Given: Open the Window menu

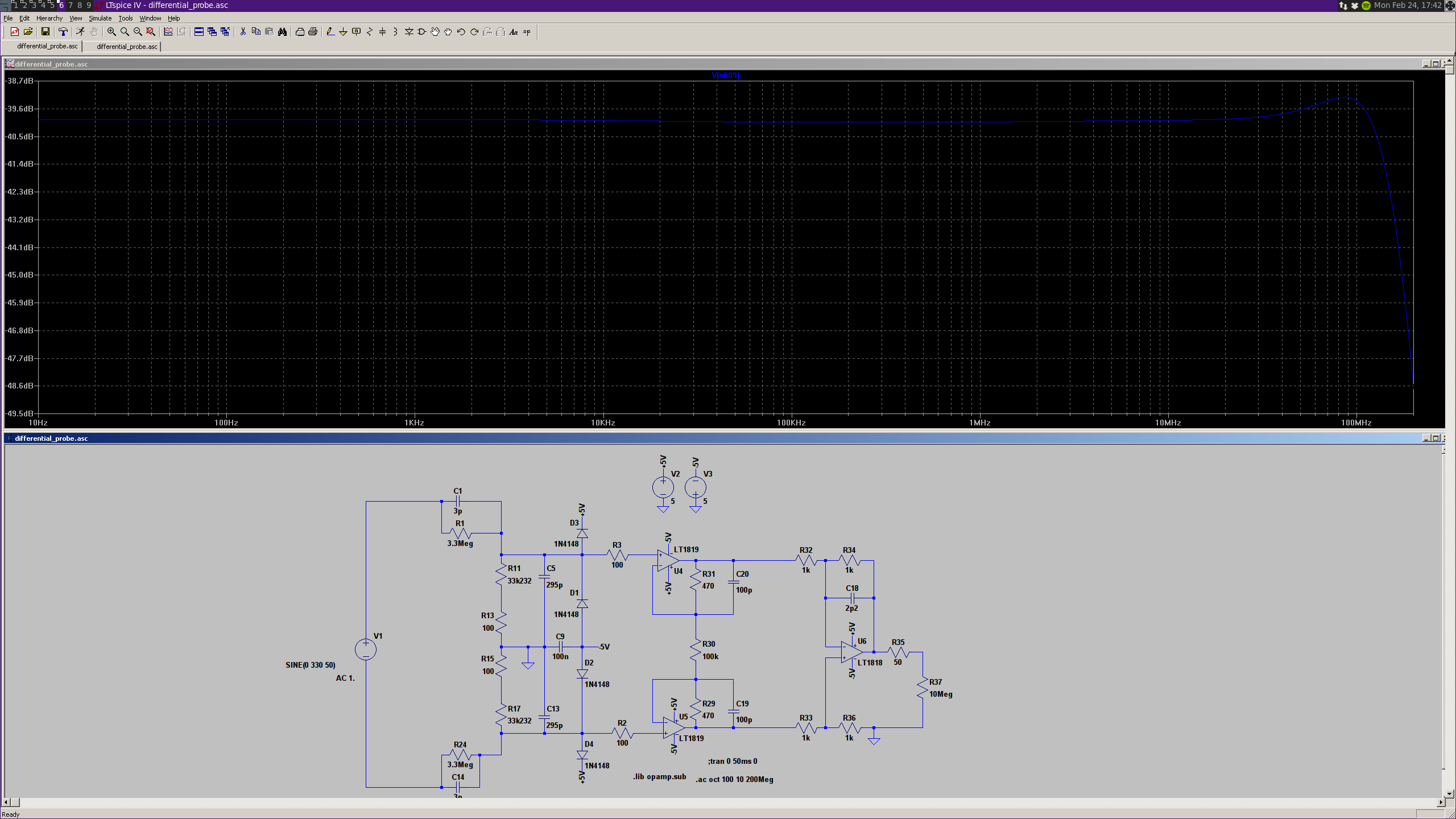Looking at the screenshot, I should coord(150,18).
